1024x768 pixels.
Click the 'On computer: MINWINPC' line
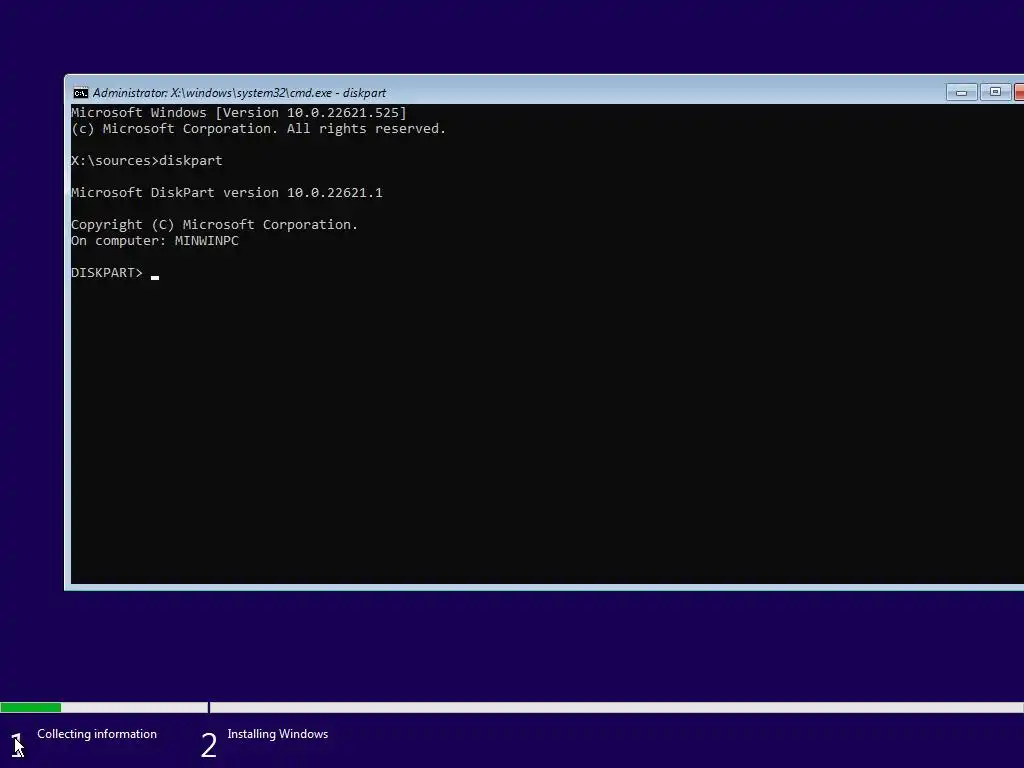click(155, 241)
